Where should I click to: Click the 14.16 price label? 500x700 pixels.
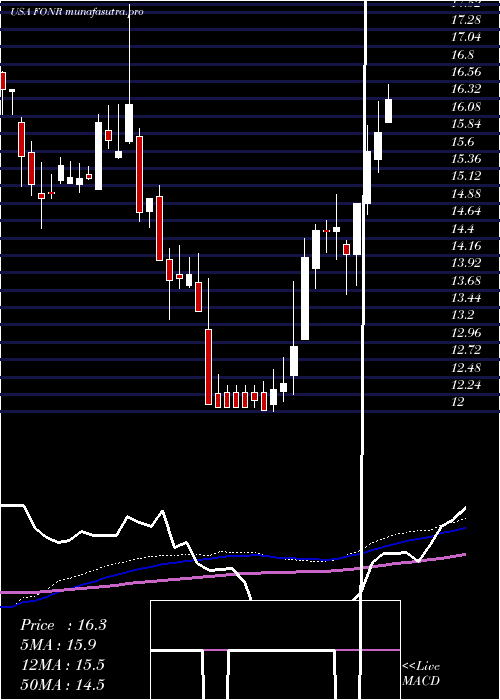pyautogui.click(x=466, y=246)
